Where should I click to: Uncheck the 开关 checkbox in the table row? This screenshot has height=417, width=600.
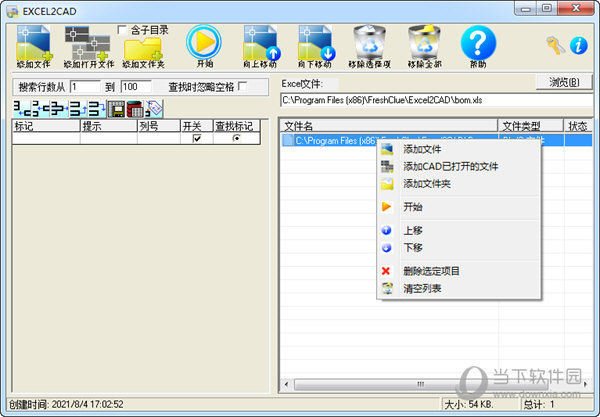pos(197,138)
